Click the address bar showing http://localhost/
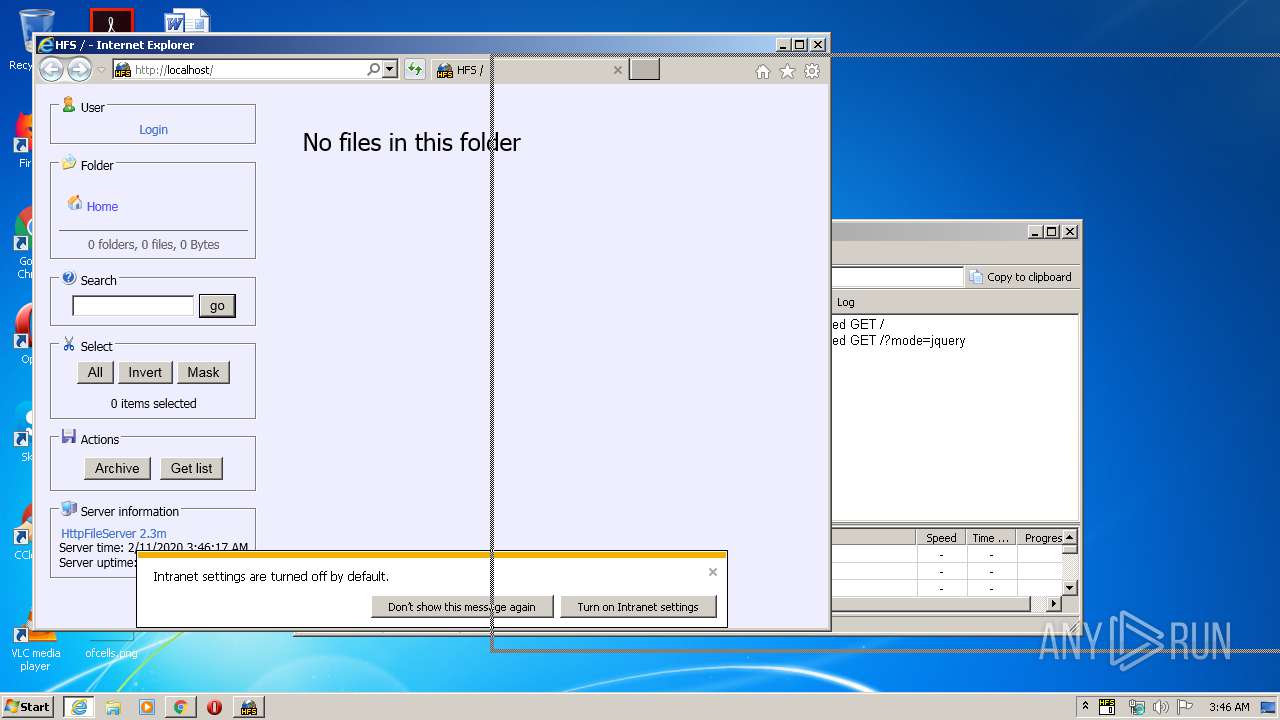1280x720 pixels. (249, 70)
